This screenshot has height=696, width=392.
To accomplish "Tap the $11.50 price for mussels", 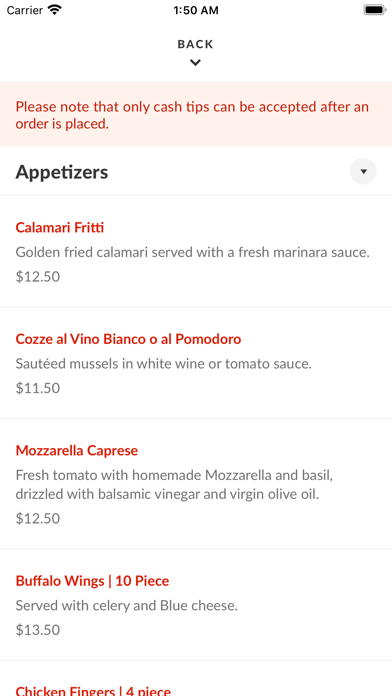I will coord(38,388).
